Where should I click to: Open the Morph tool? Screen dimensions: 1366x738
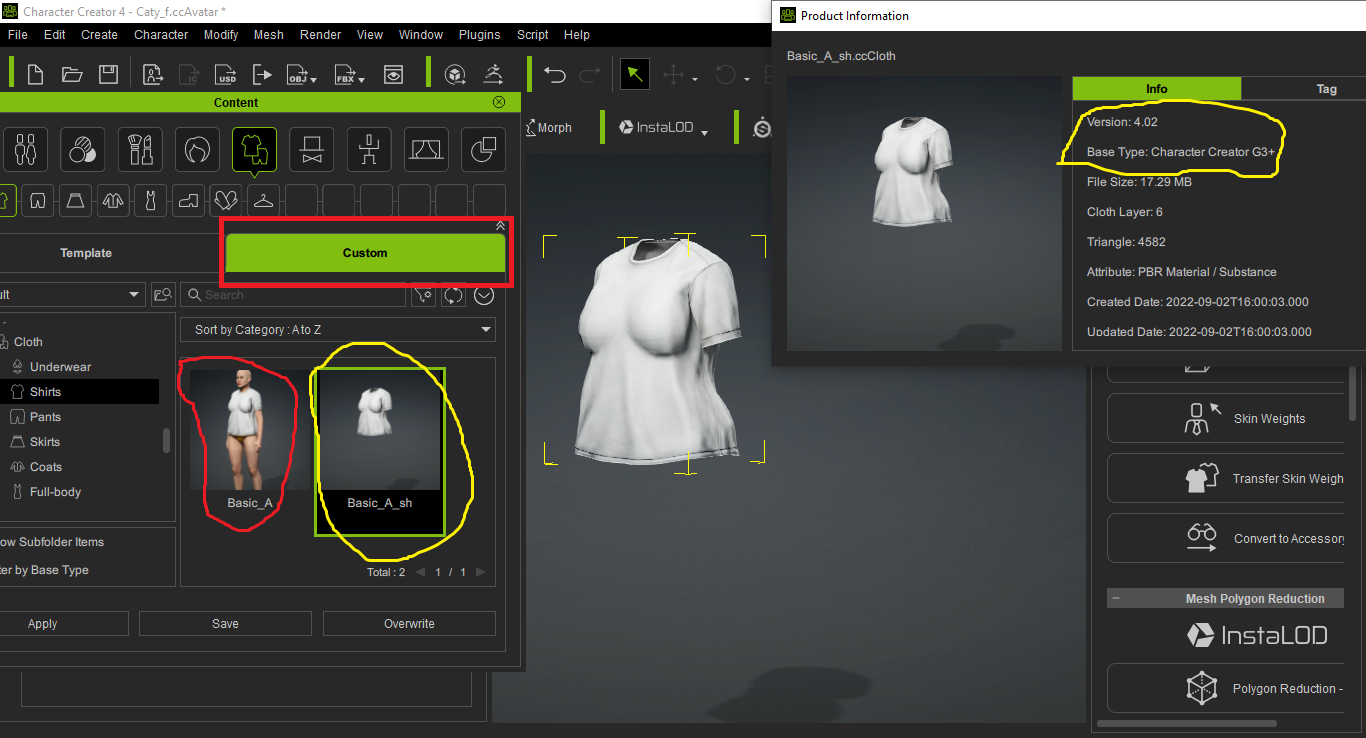pyautogui.click(x=549, y=127)
